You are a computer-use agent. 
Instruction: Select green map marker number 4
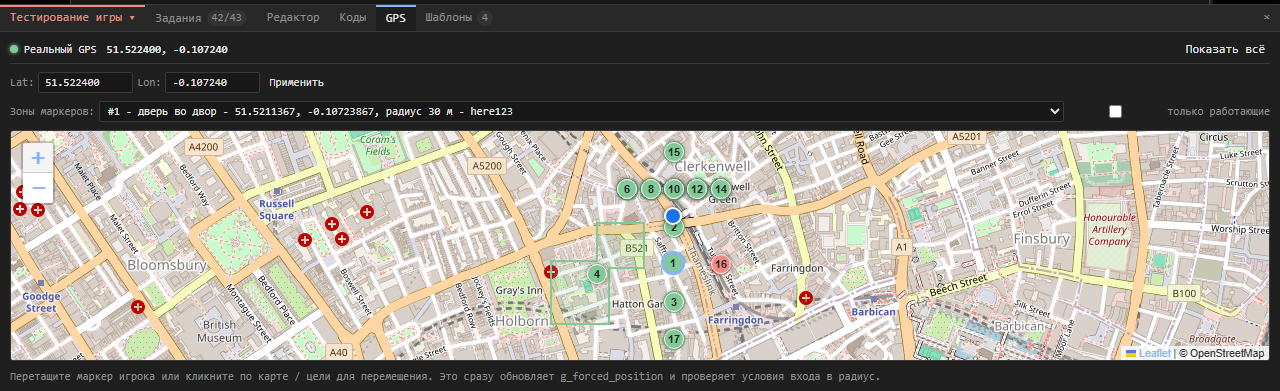coord(596,273)
